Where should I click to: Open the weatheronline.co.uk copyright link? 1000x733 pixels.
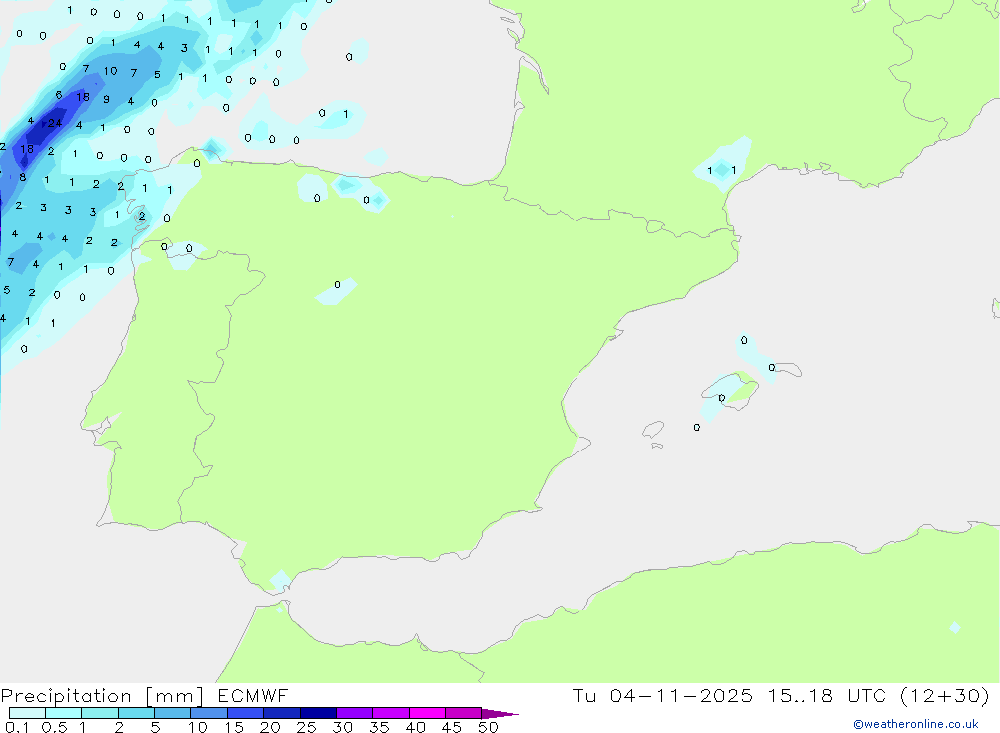coord(916,724)
